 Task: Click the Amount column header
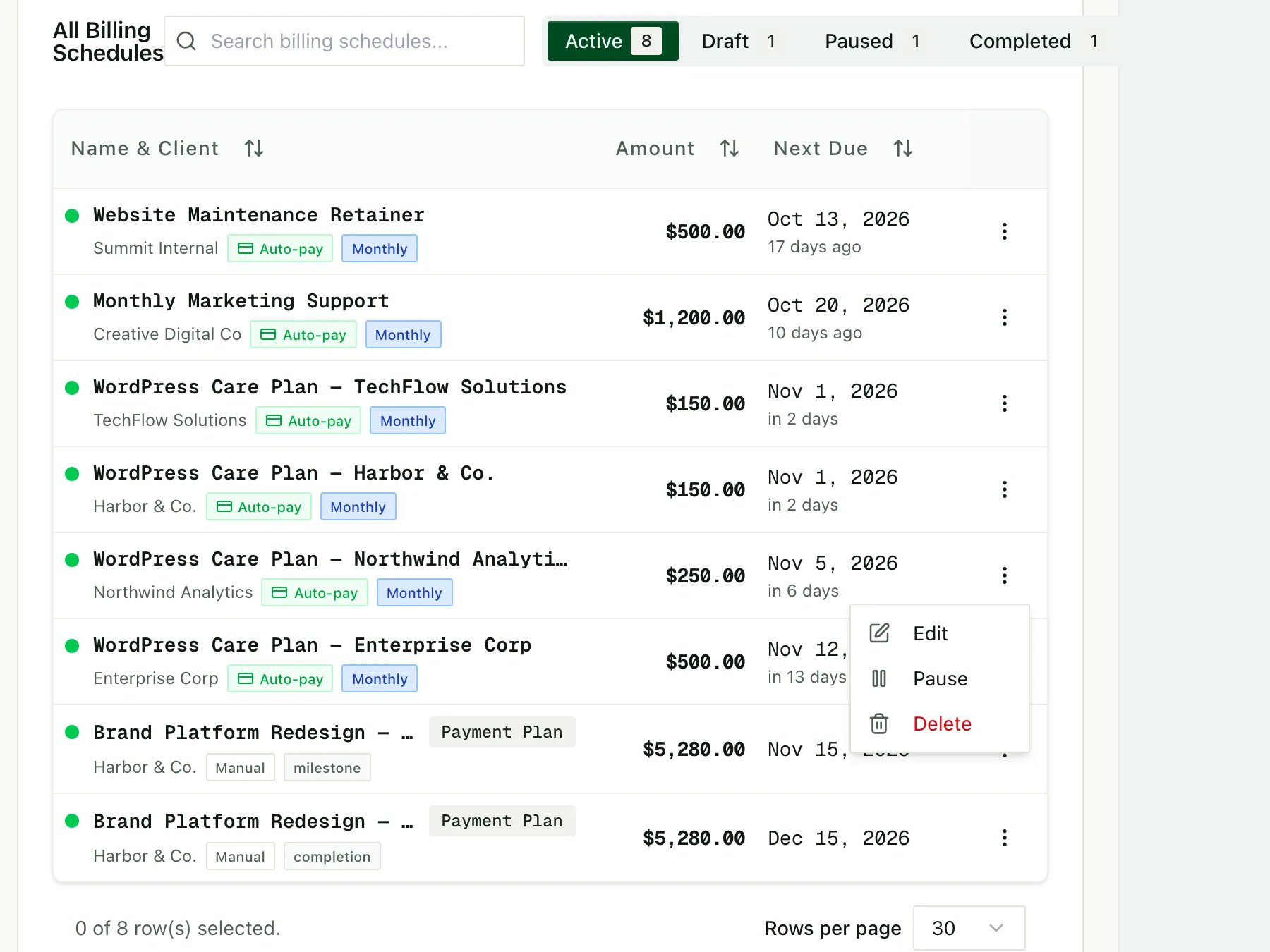(x=655, y=148)
